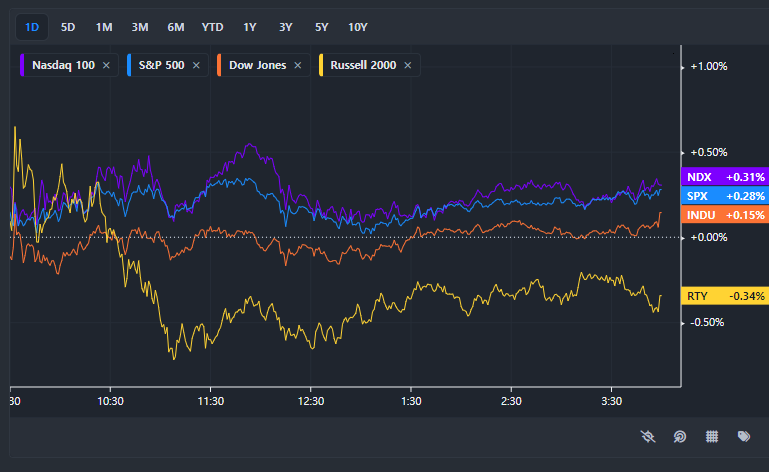Switch to the 1M time range
Screen dimensions: 769x472
[x=104, y=27]
